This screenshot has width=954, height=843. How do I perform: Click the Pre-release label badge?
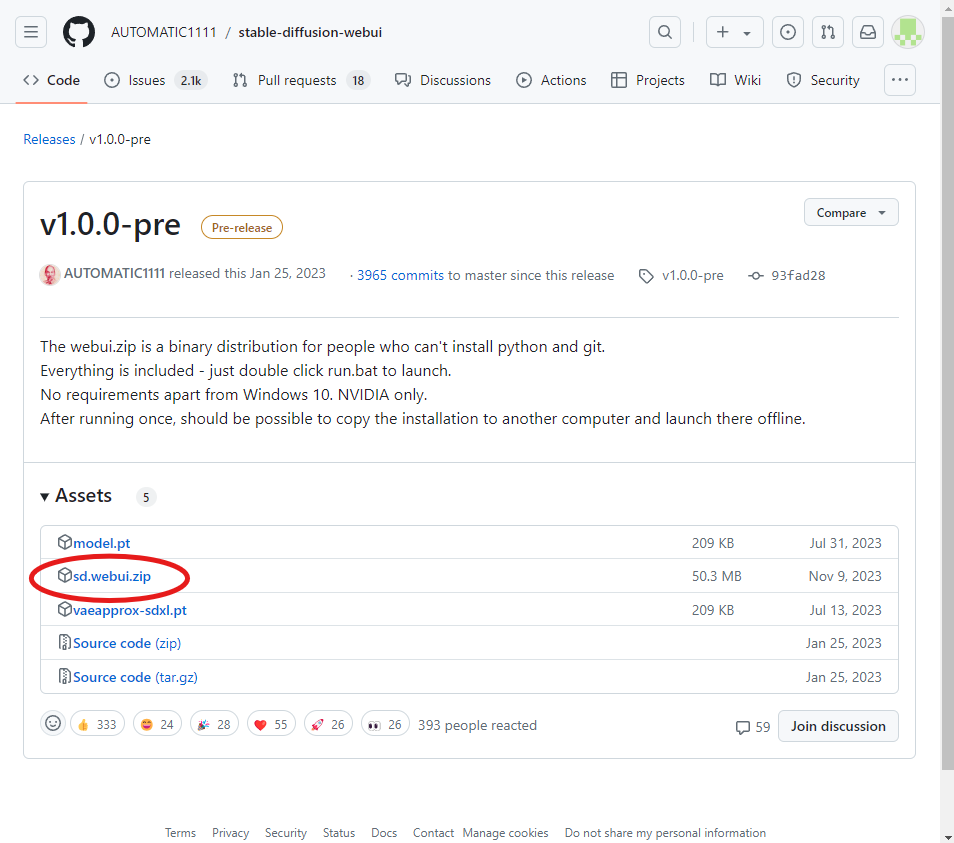coord(242,227)
